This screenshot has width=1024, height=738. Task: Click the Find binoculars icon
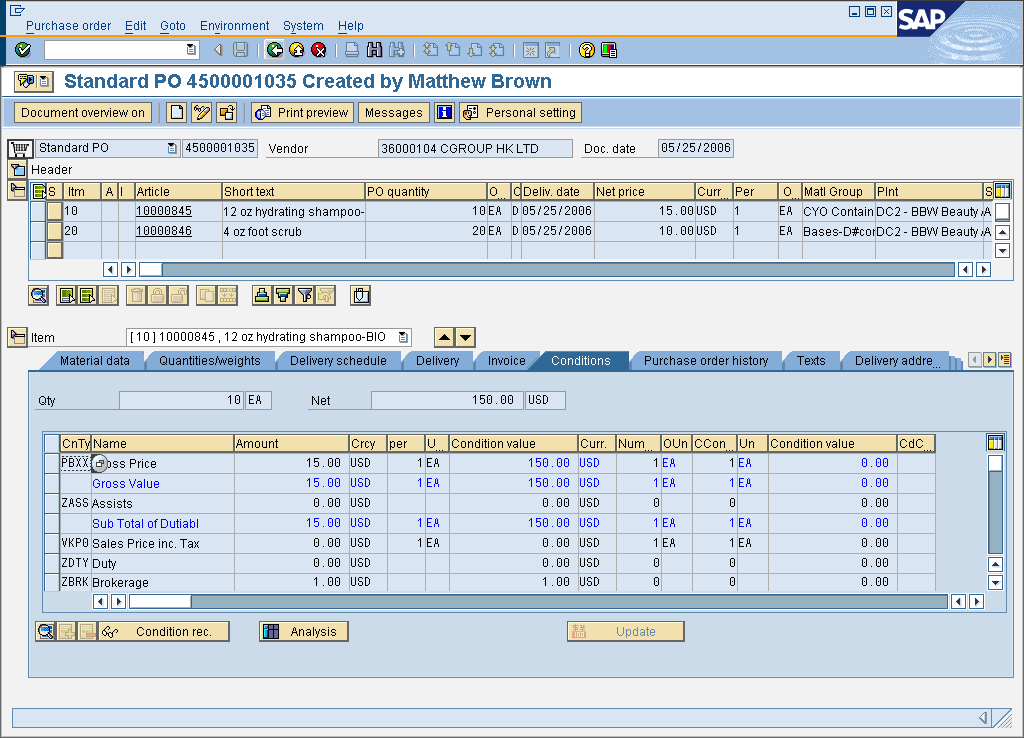pyautogui.click(x=374, y=50)
